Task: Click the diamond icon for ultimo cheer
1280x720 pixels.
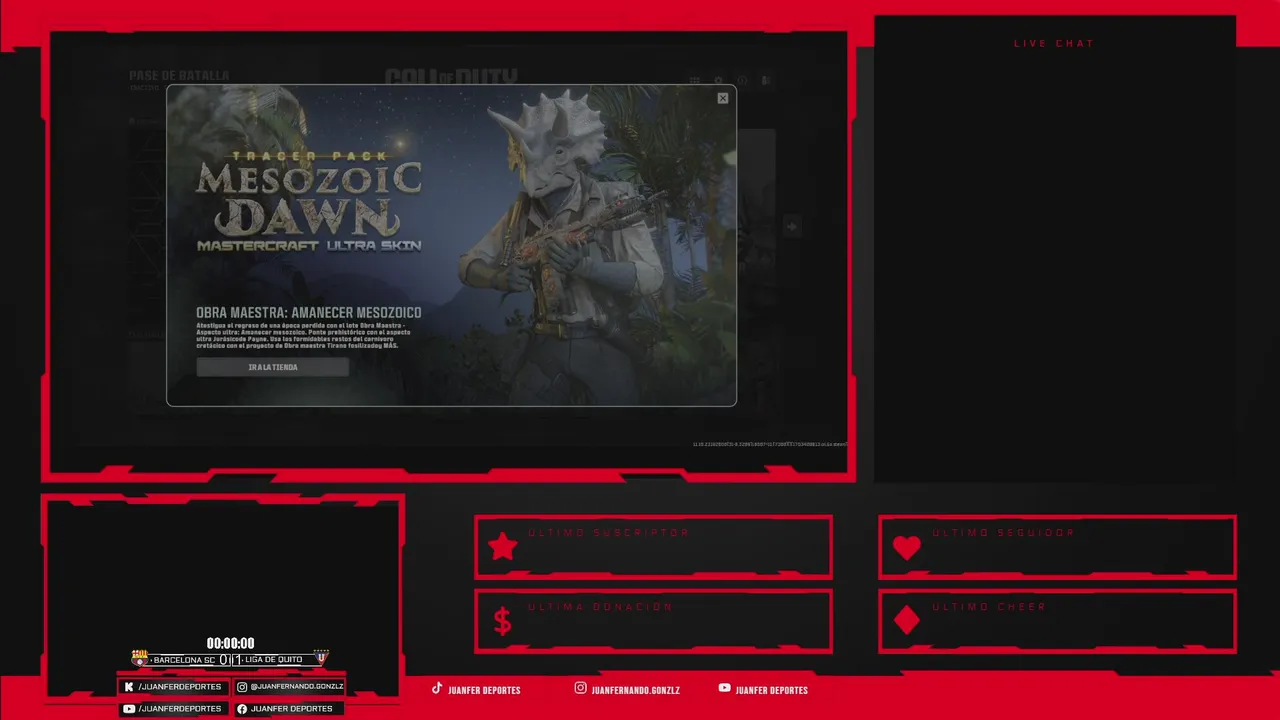Action: coord(906,620)
